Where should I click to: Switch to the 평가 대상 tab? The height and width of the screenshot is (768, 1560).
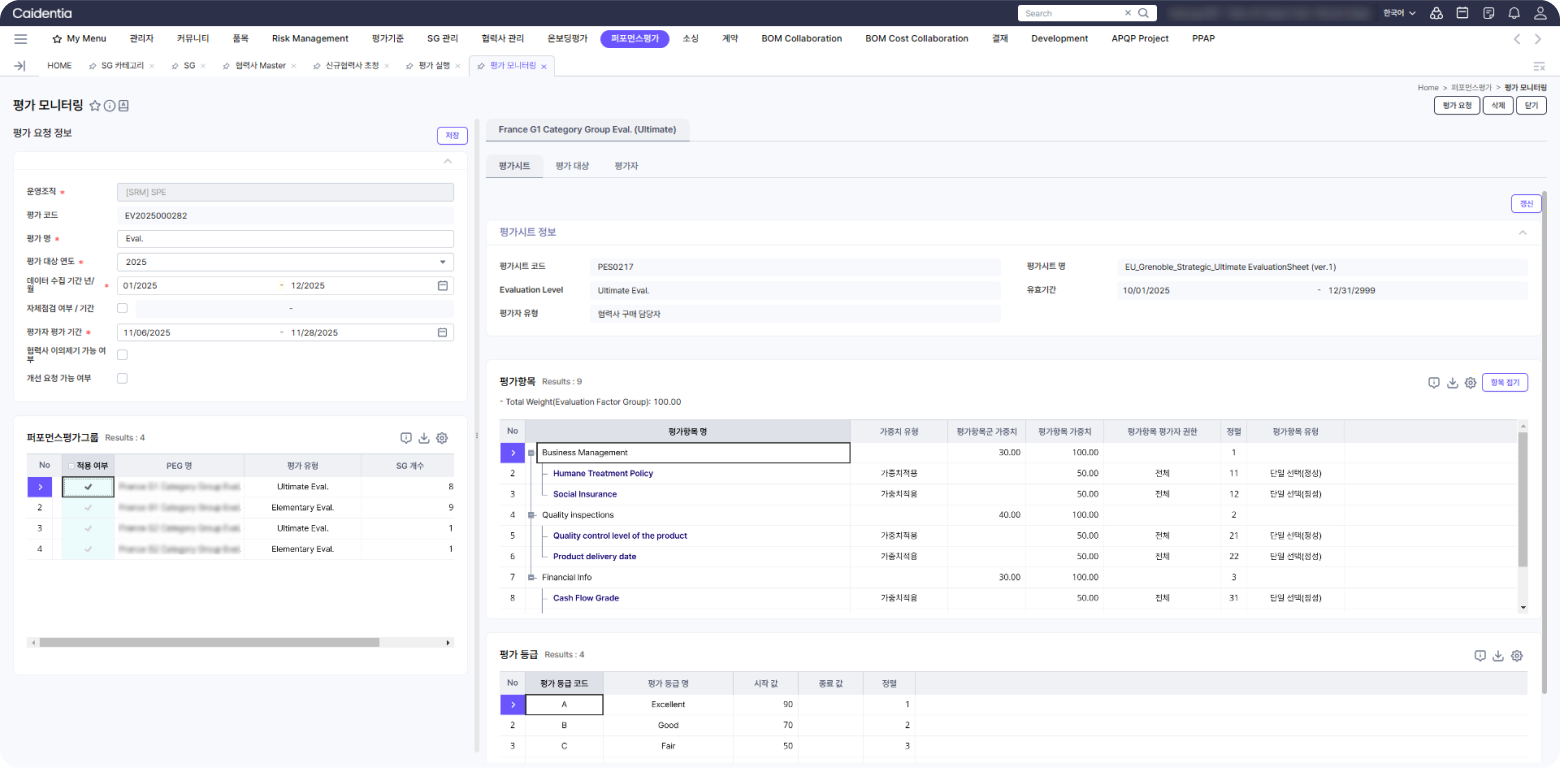click(572, 166)
